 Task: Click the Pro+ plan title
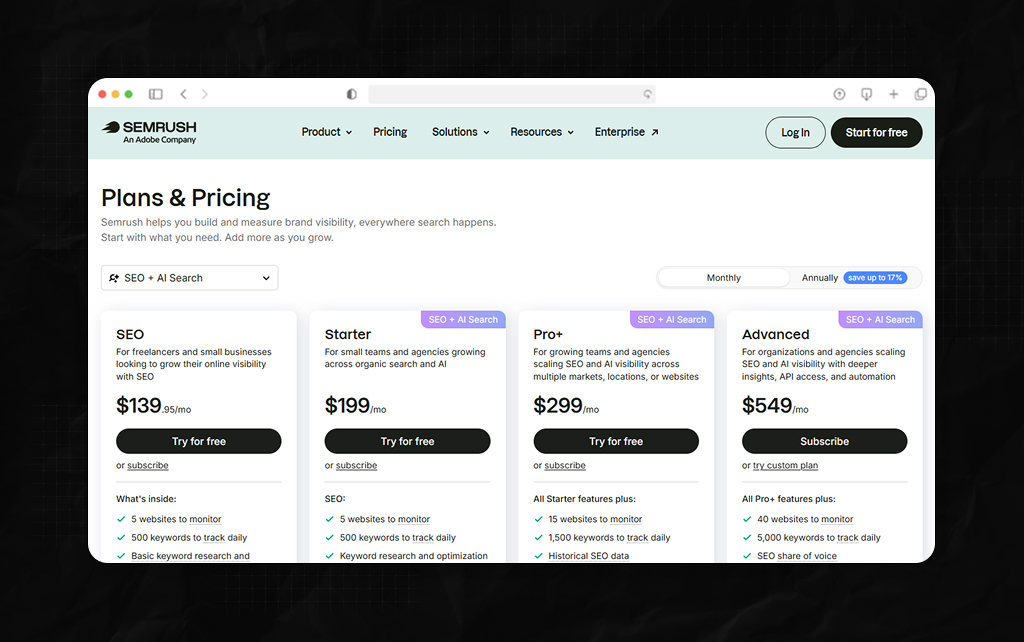click(x=548, y=334)
